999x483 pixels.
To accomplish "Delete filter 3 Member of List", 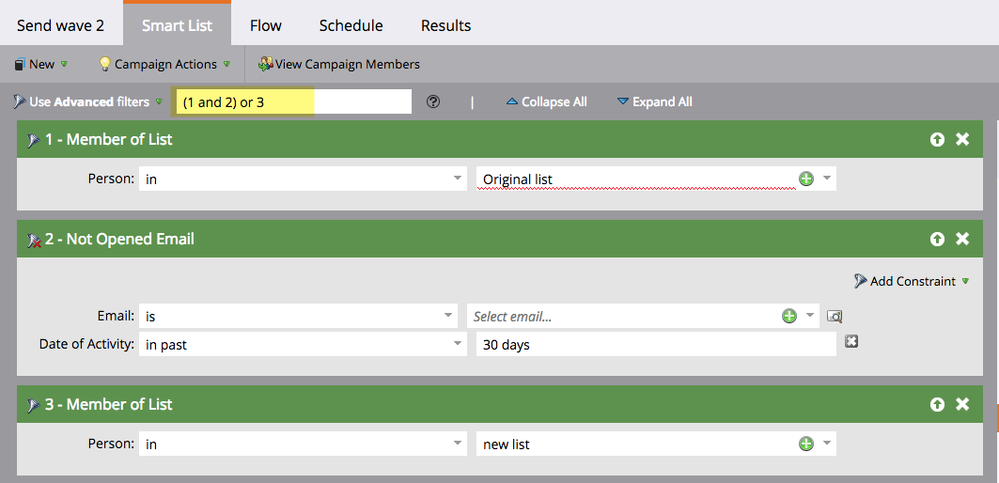I will tap(962, 405).
